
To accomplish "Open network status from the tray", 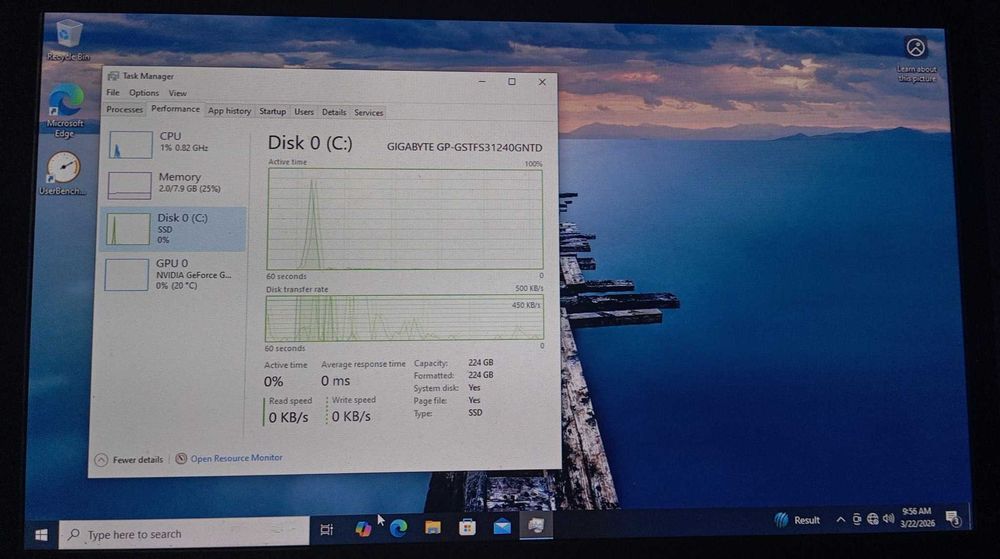I will 872,519.
